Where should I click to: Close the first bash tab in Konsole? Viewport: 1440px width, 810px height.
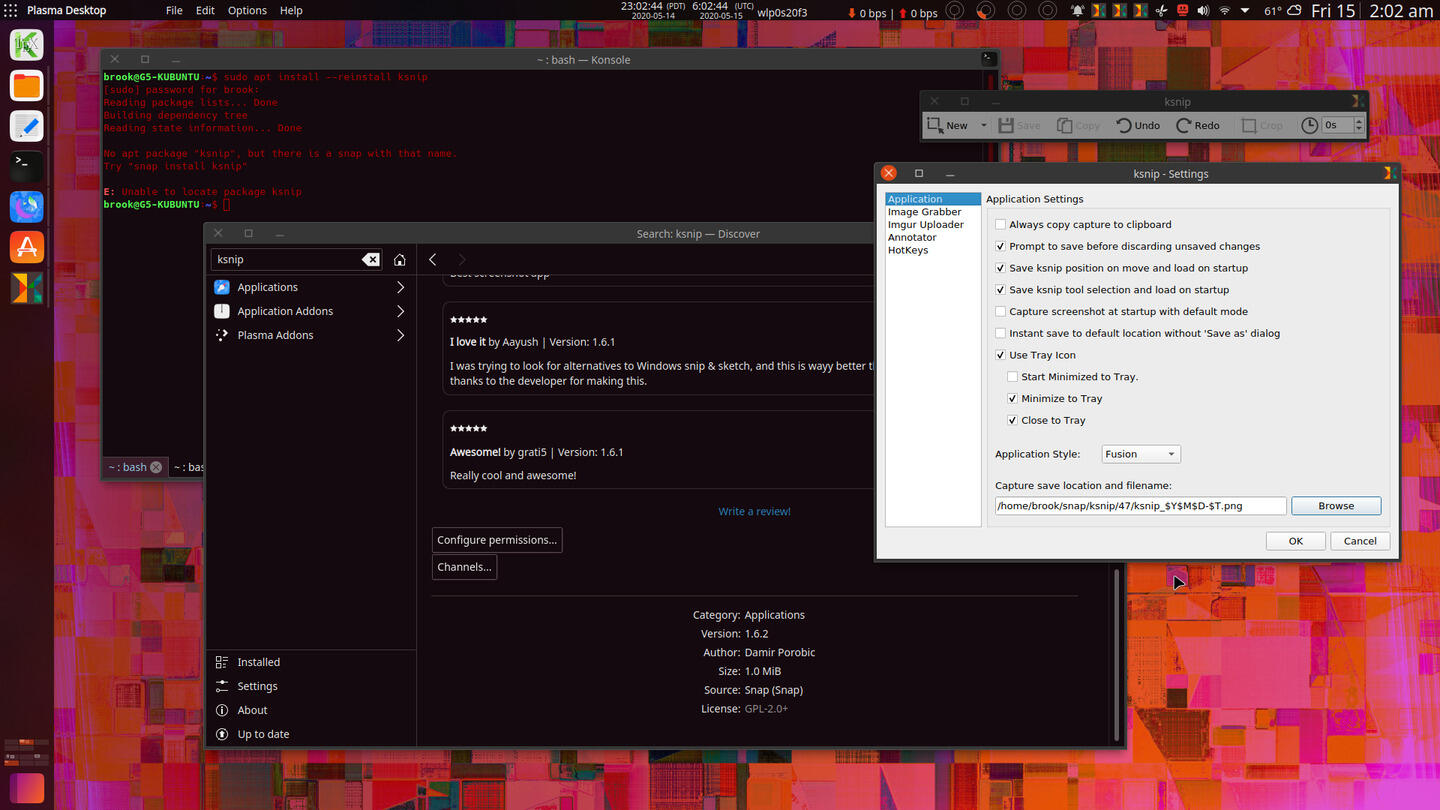pos(156,467)
